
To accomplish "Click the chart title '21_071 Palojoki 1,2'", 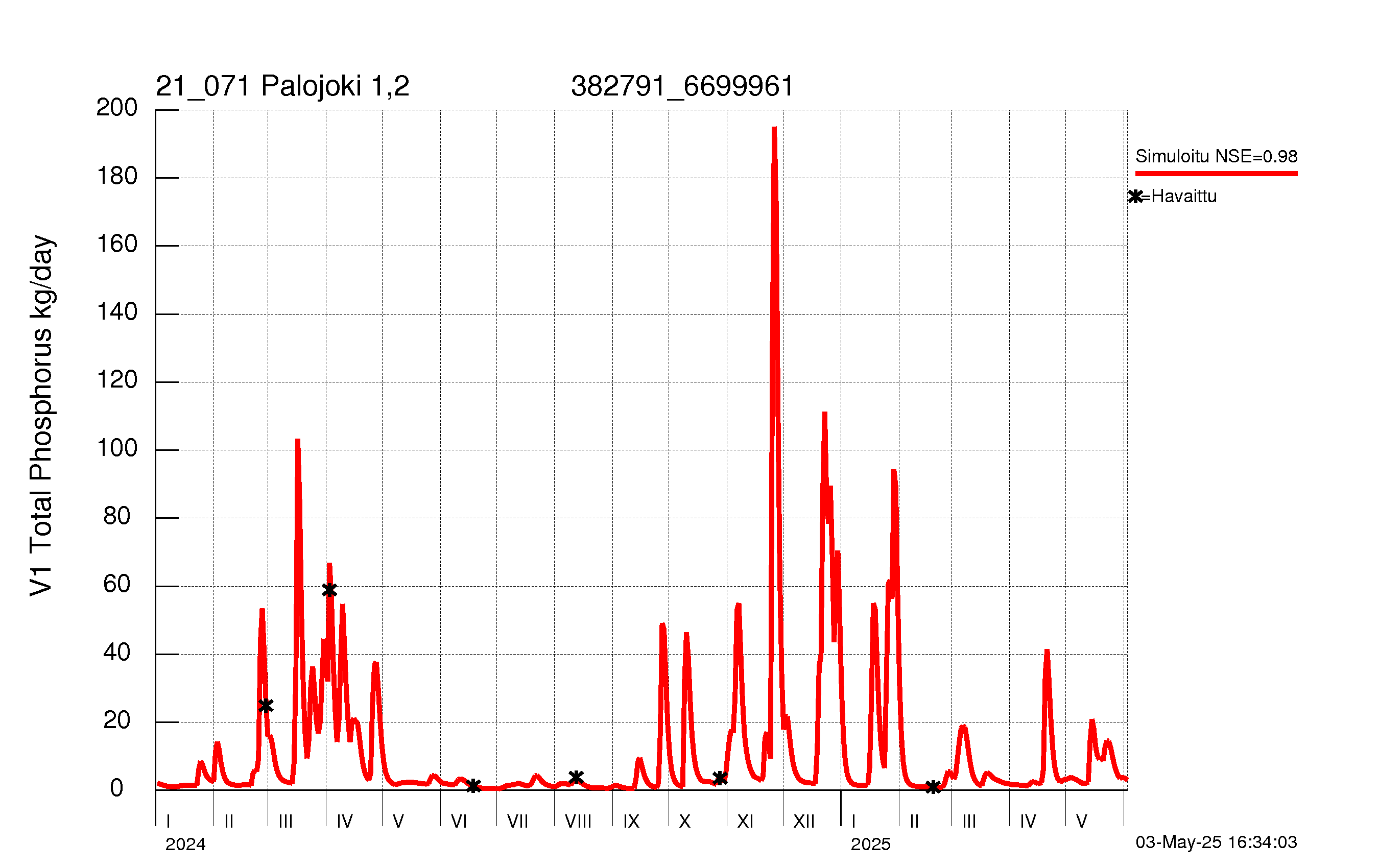I will (282, 86).
